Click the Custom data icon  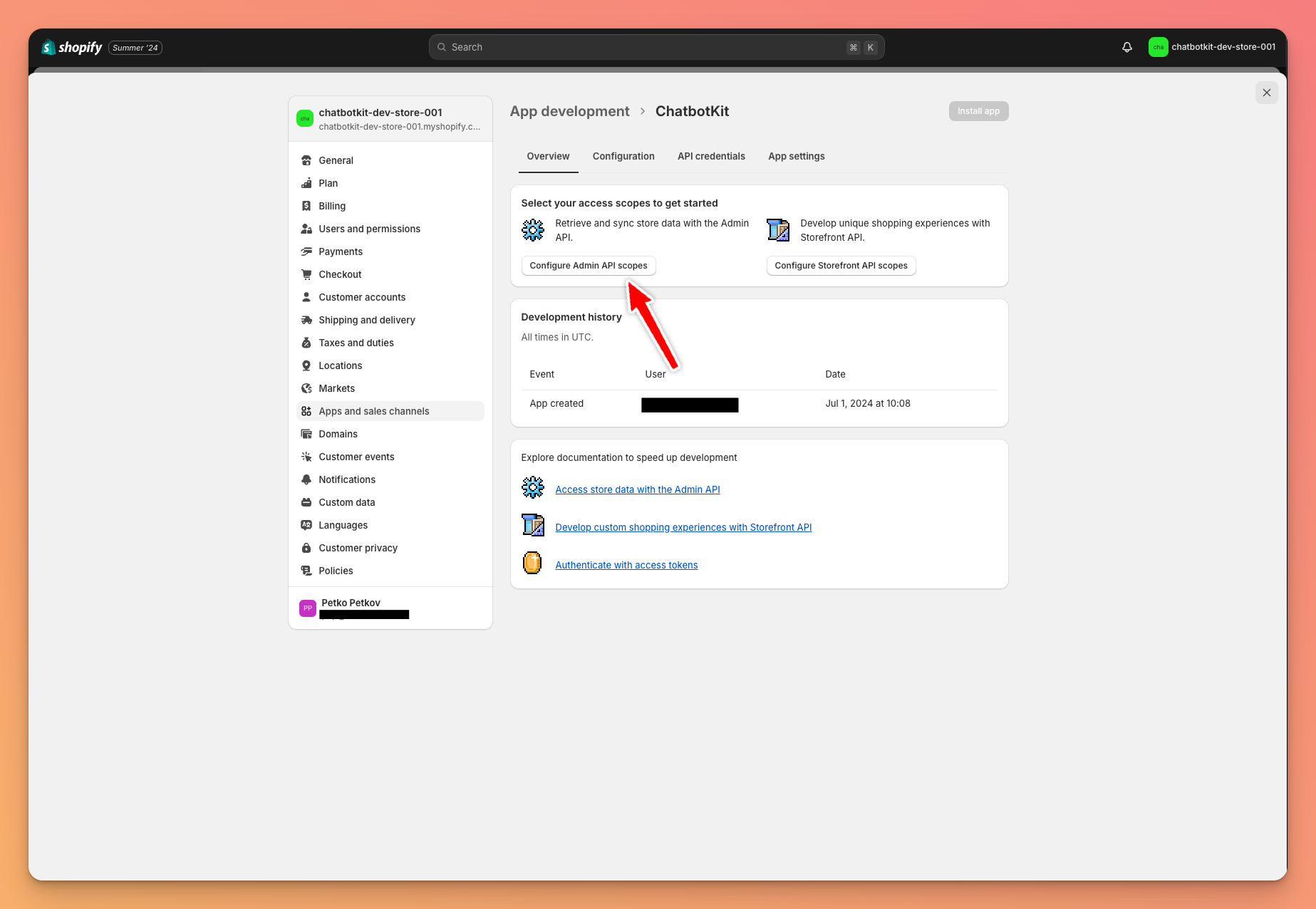point(306,502)
